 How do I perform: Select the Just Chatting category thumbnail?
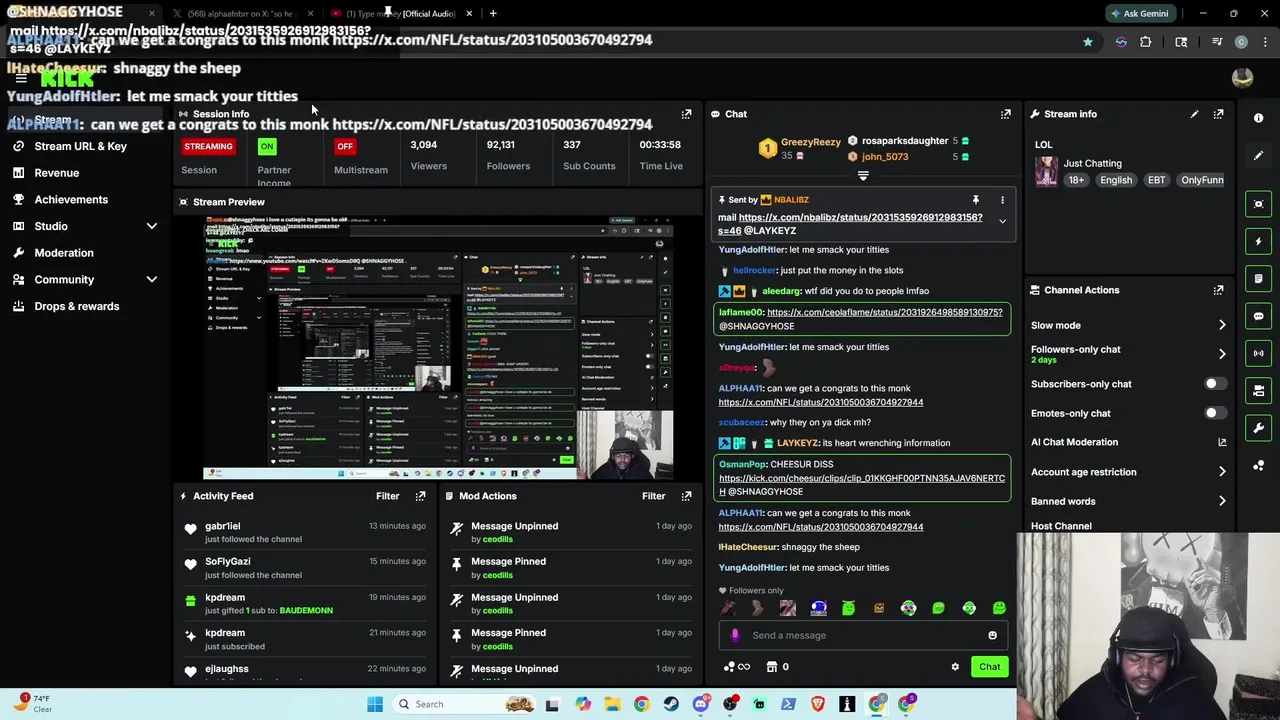(x=1046, y=171)
